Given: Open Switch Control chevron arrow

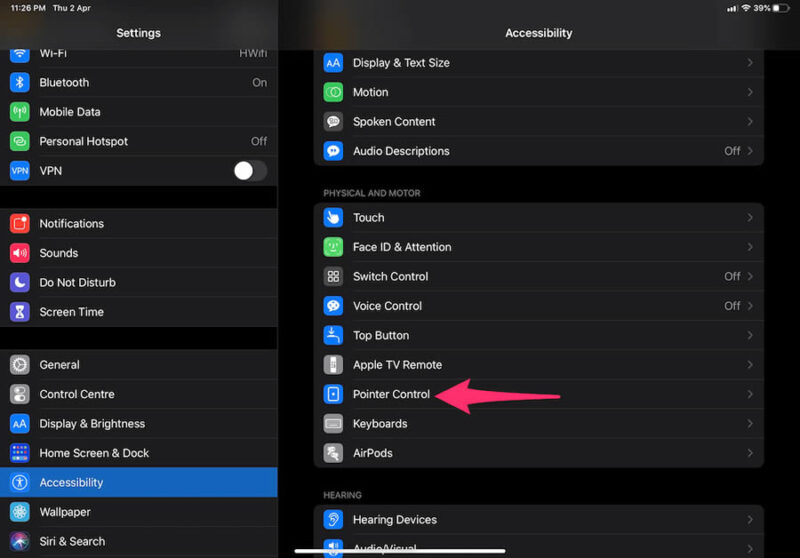Looking at the screenshot, I should pyautogui.click(x=750, y=276).
